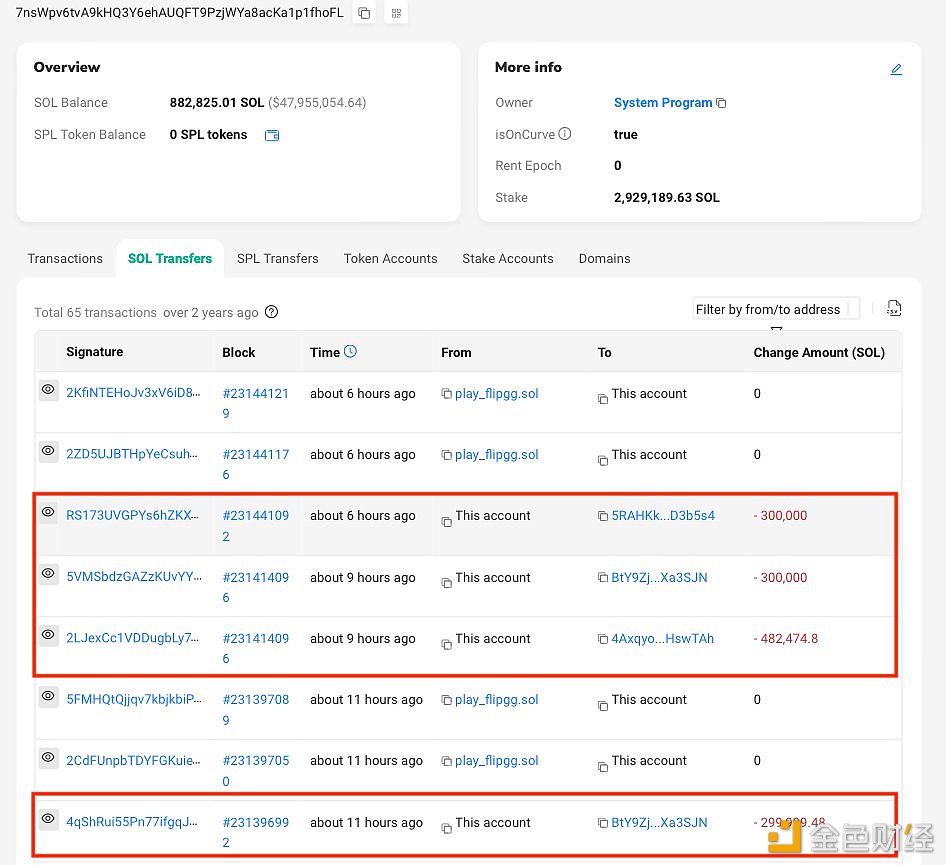Copy This account in 4qShRui55 row

click(x=446, y=829)
